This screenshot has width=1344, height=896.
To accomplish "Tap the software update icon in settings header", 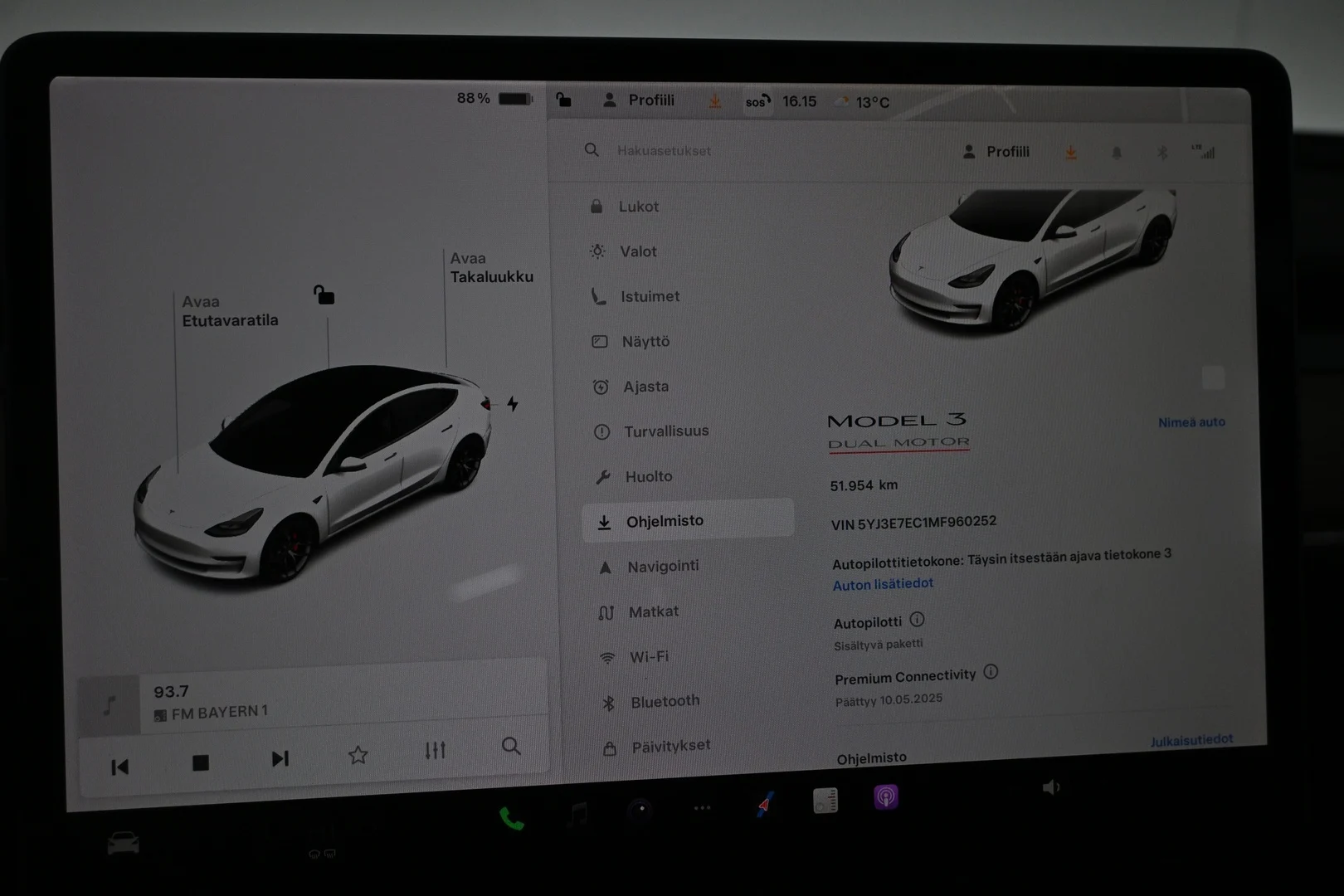I will (x=1071, y=153).
